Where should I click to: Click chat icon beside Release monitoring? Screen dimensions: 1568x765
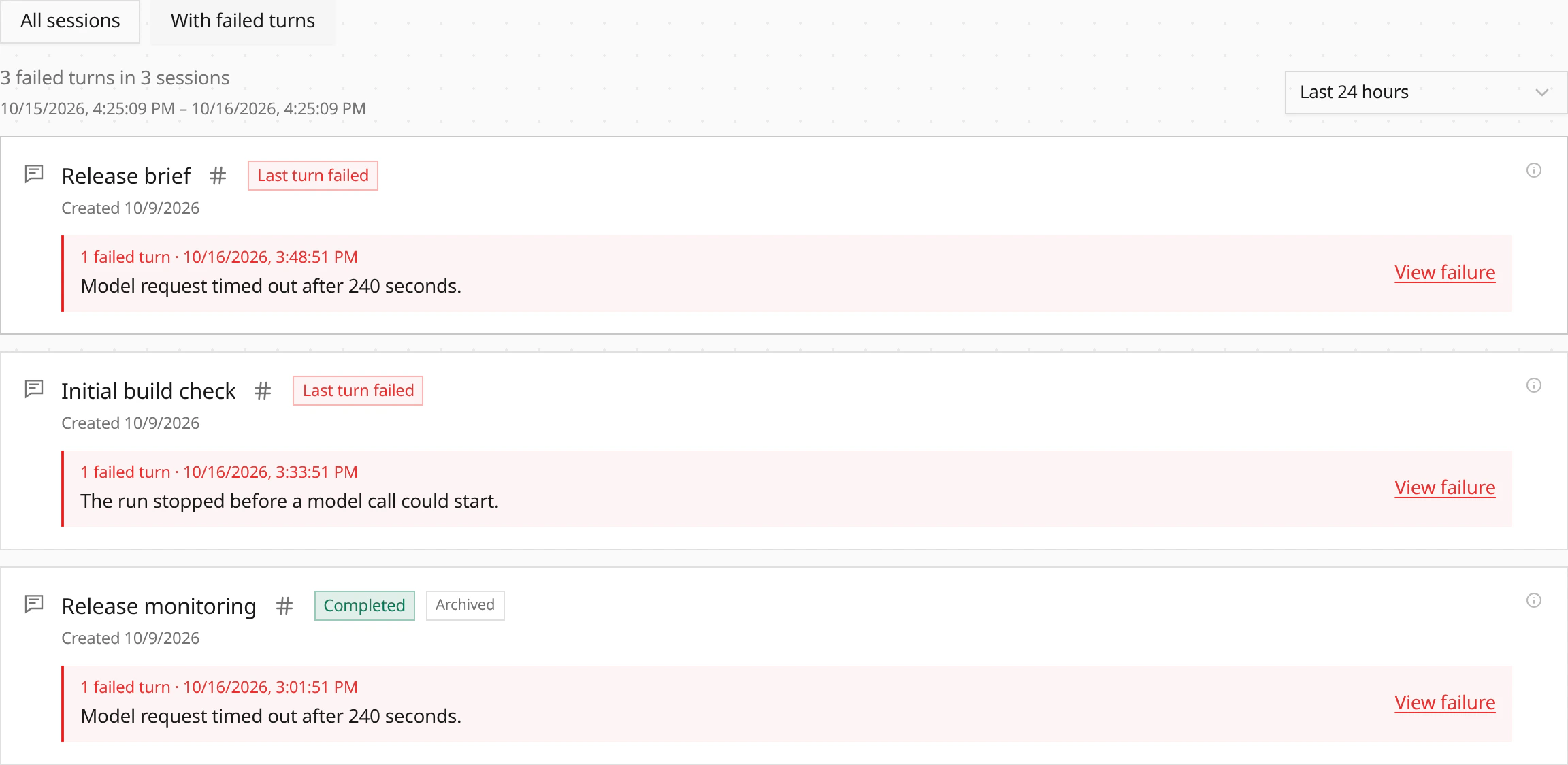coord(34,604)
